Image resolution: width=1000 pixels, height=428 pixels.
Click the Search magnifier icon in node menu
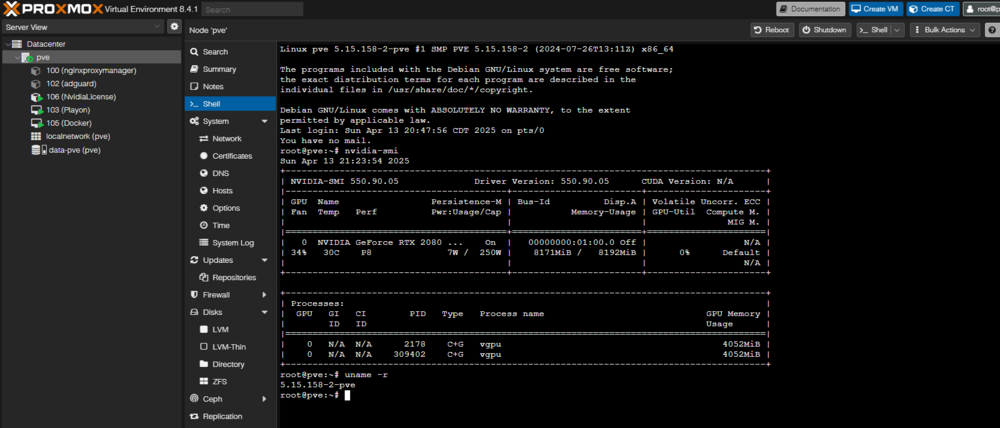click(195, 52)
